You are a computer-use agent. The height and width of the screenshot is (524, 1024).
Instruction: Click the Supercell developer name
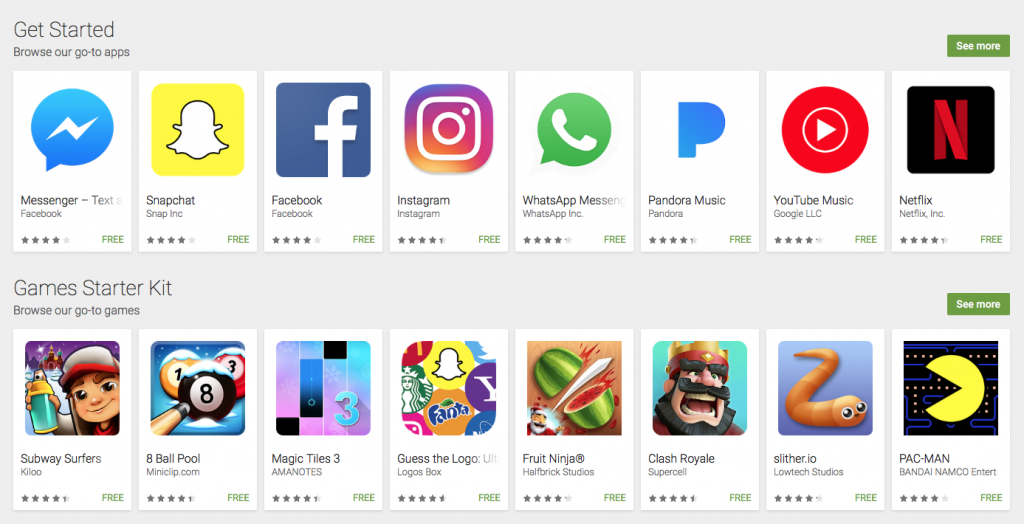tap(667, 472)
